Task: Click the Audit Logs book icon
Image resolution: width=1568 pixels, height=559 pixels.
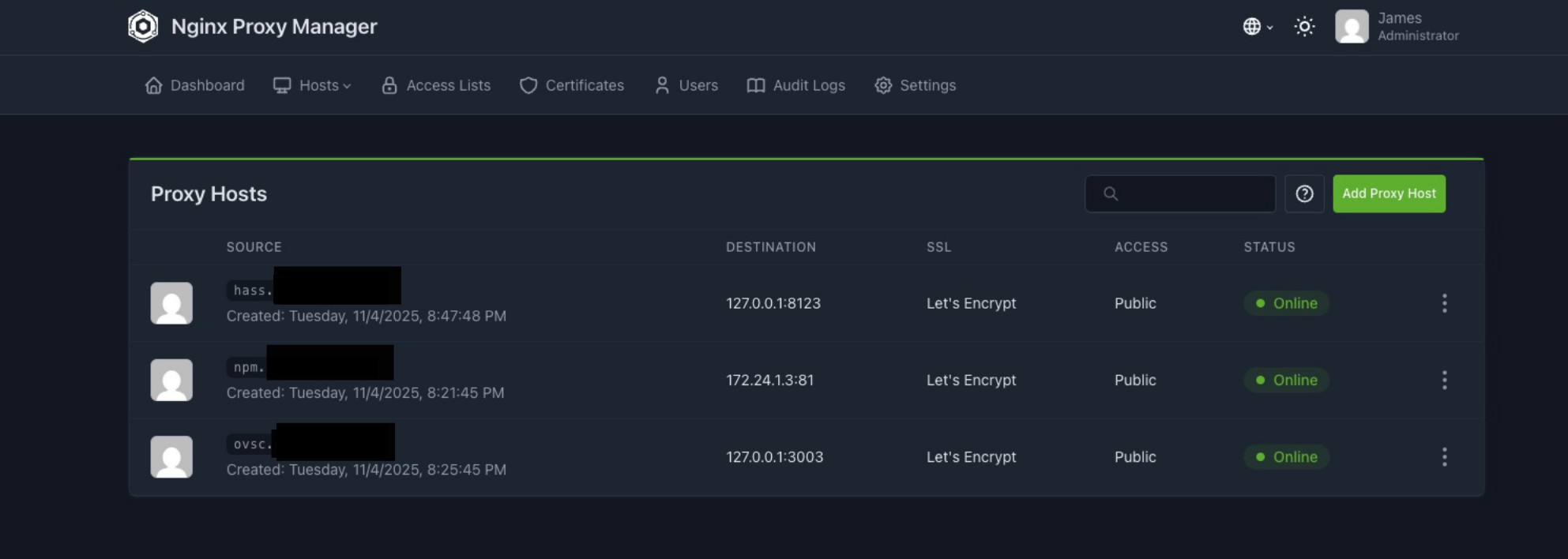Action: 756,85
